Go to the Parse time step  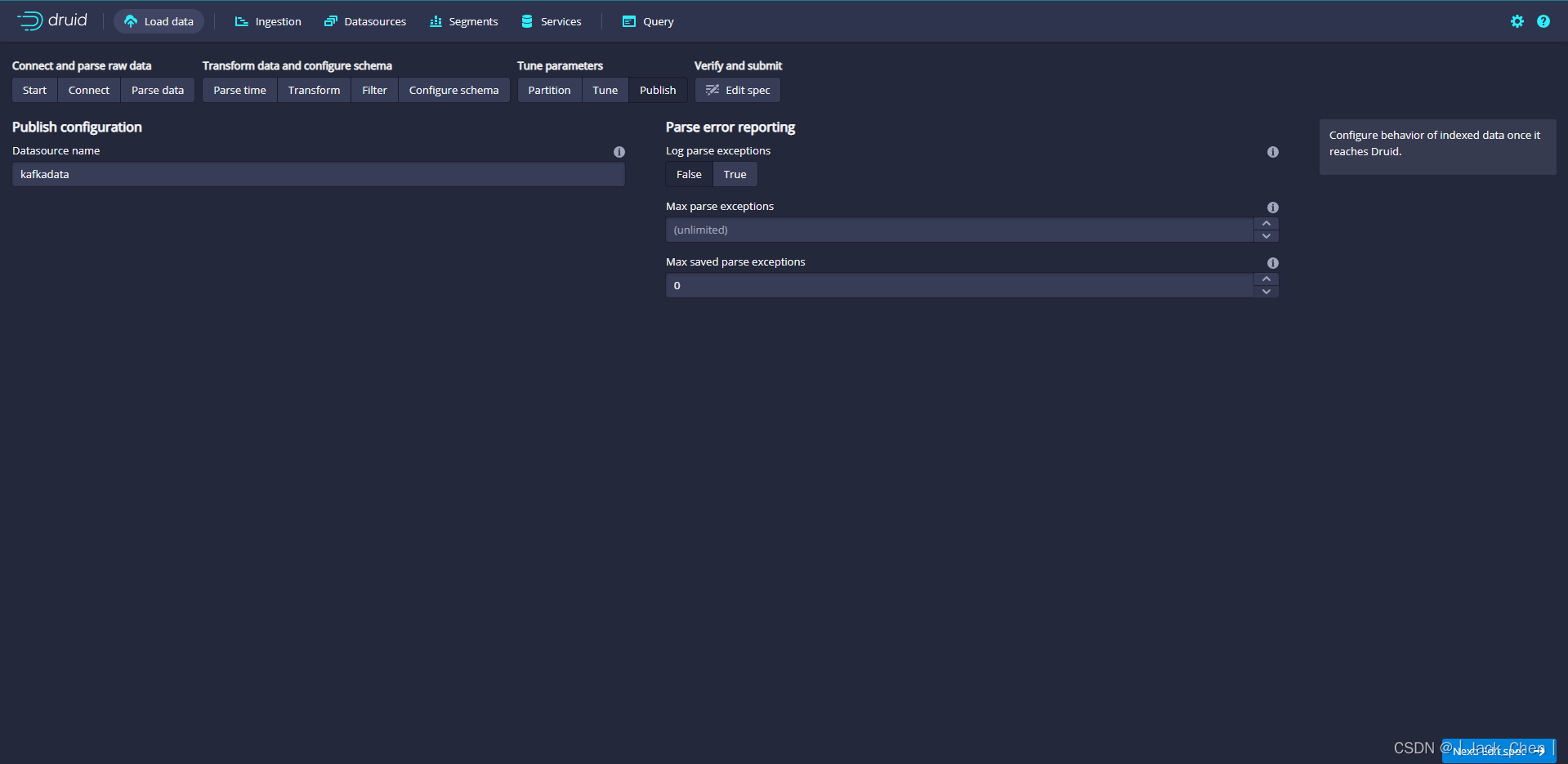click(239, 90)
